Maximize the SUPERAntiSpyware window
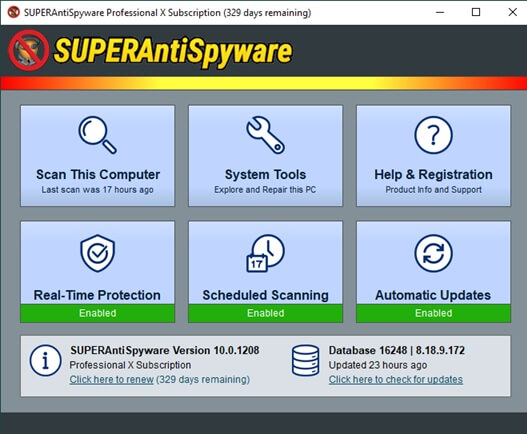527x434 pixels. pyautogui.click(x=476, y=12)
